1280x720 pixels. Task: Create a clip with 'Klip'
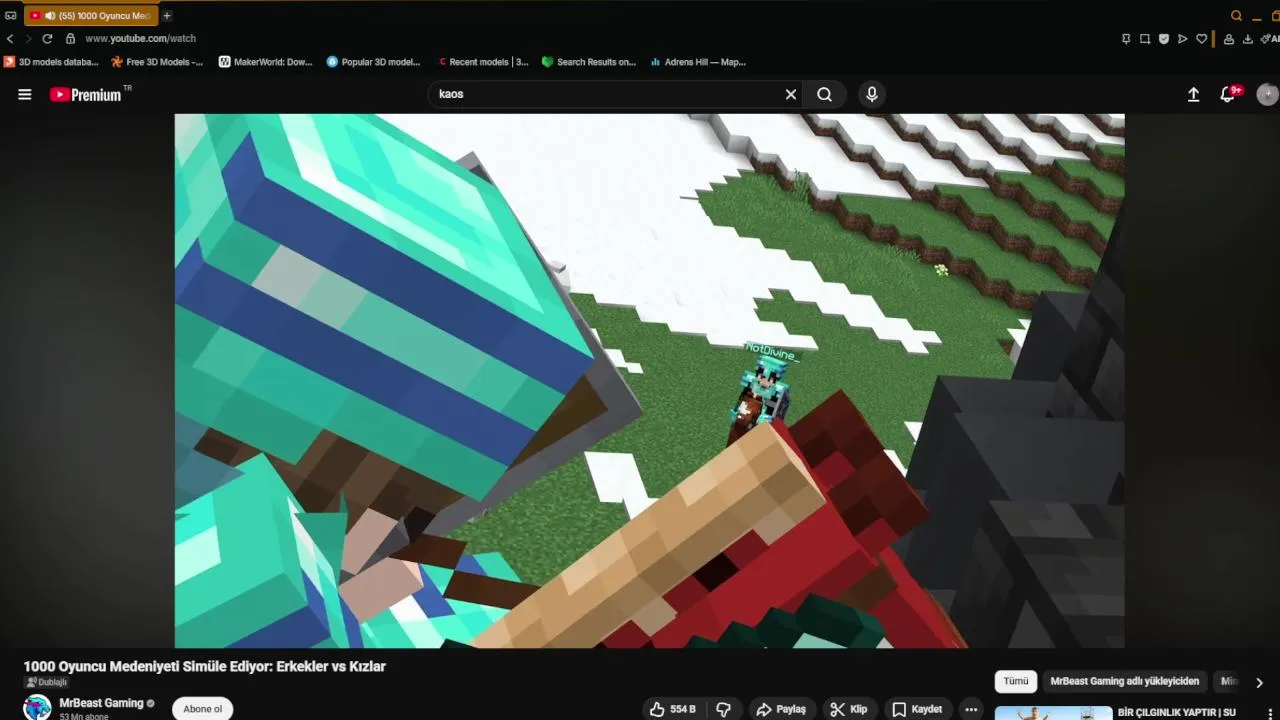coord(849,709)
